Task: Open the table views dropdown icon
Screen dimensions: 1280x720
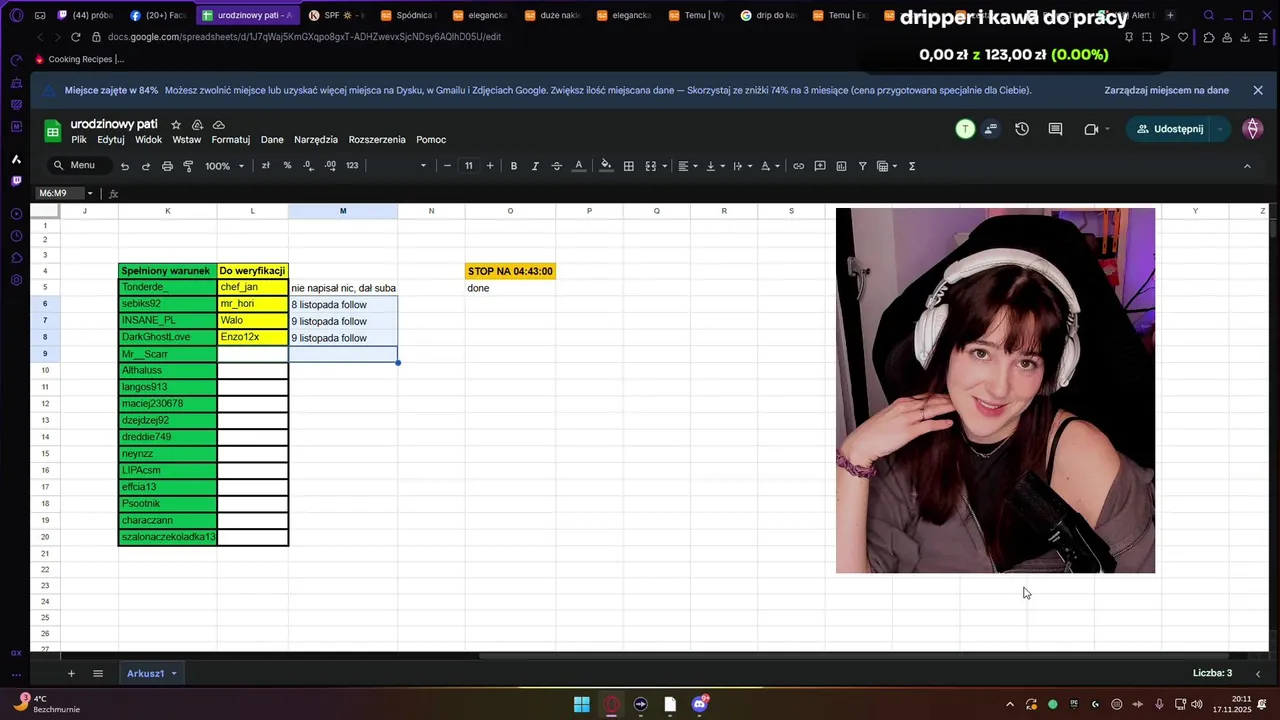Action: tap(887, 166)
